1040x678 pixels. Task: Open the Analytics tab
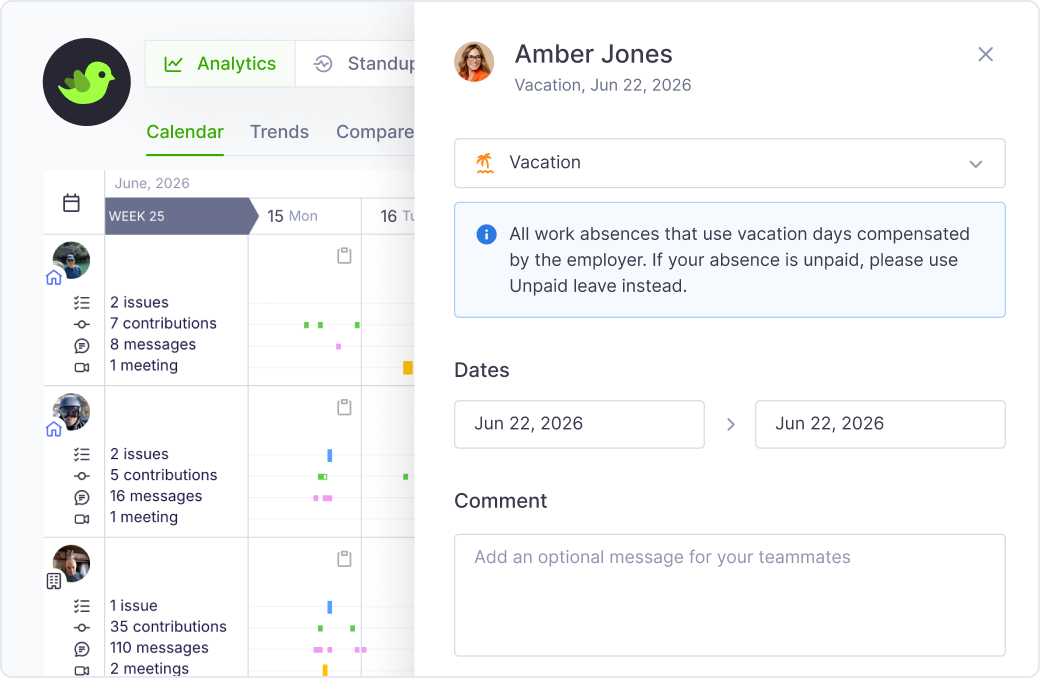(220, 64)
